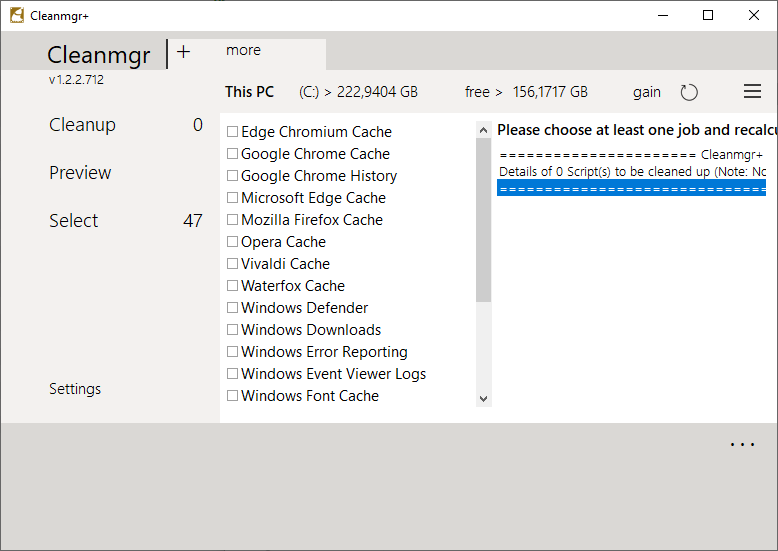Click Select in the sidebar
778x551 pixels.
click(74, 221)
